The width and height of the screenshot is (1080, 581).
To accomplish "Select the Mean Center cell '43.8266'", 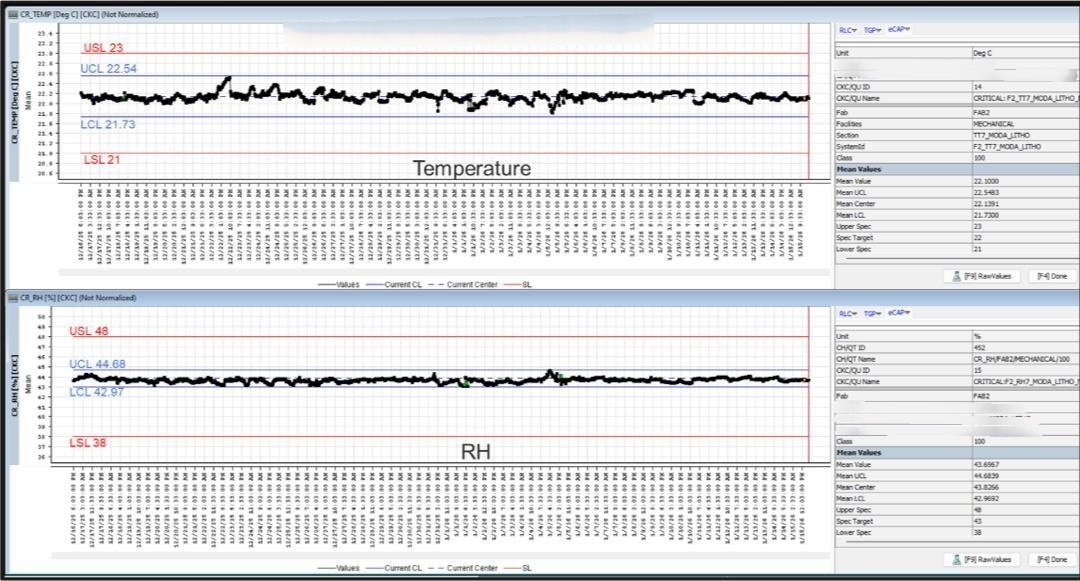I will [x=1025, y=487].
